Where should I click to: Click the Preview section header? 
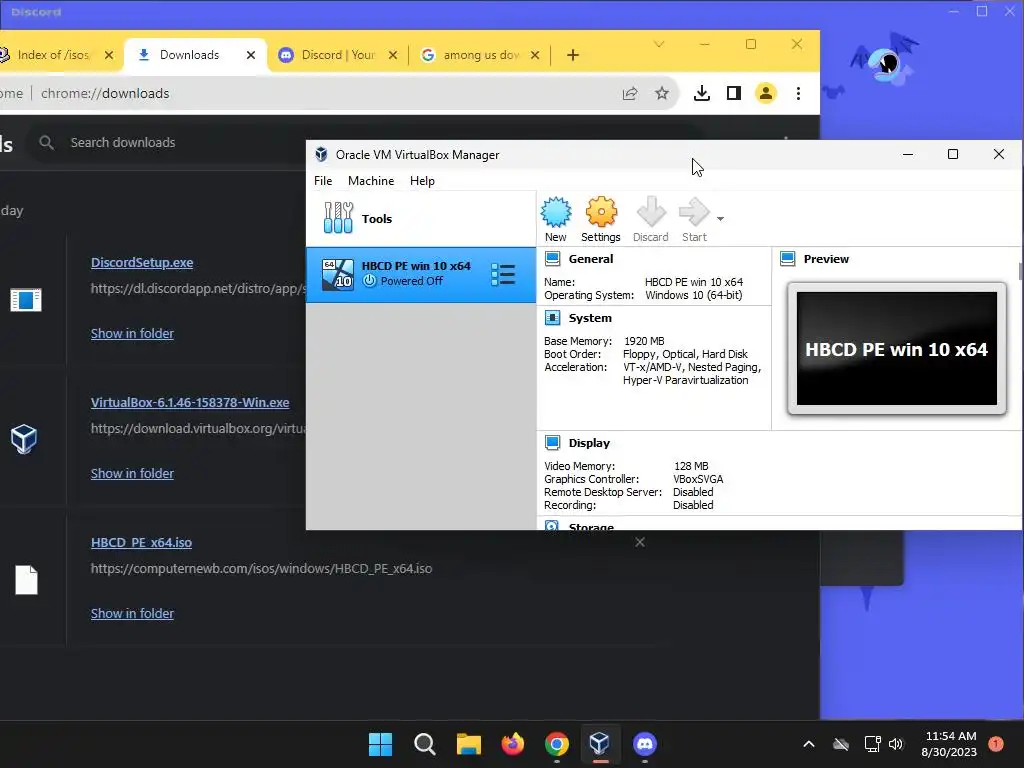click(826, 259)
